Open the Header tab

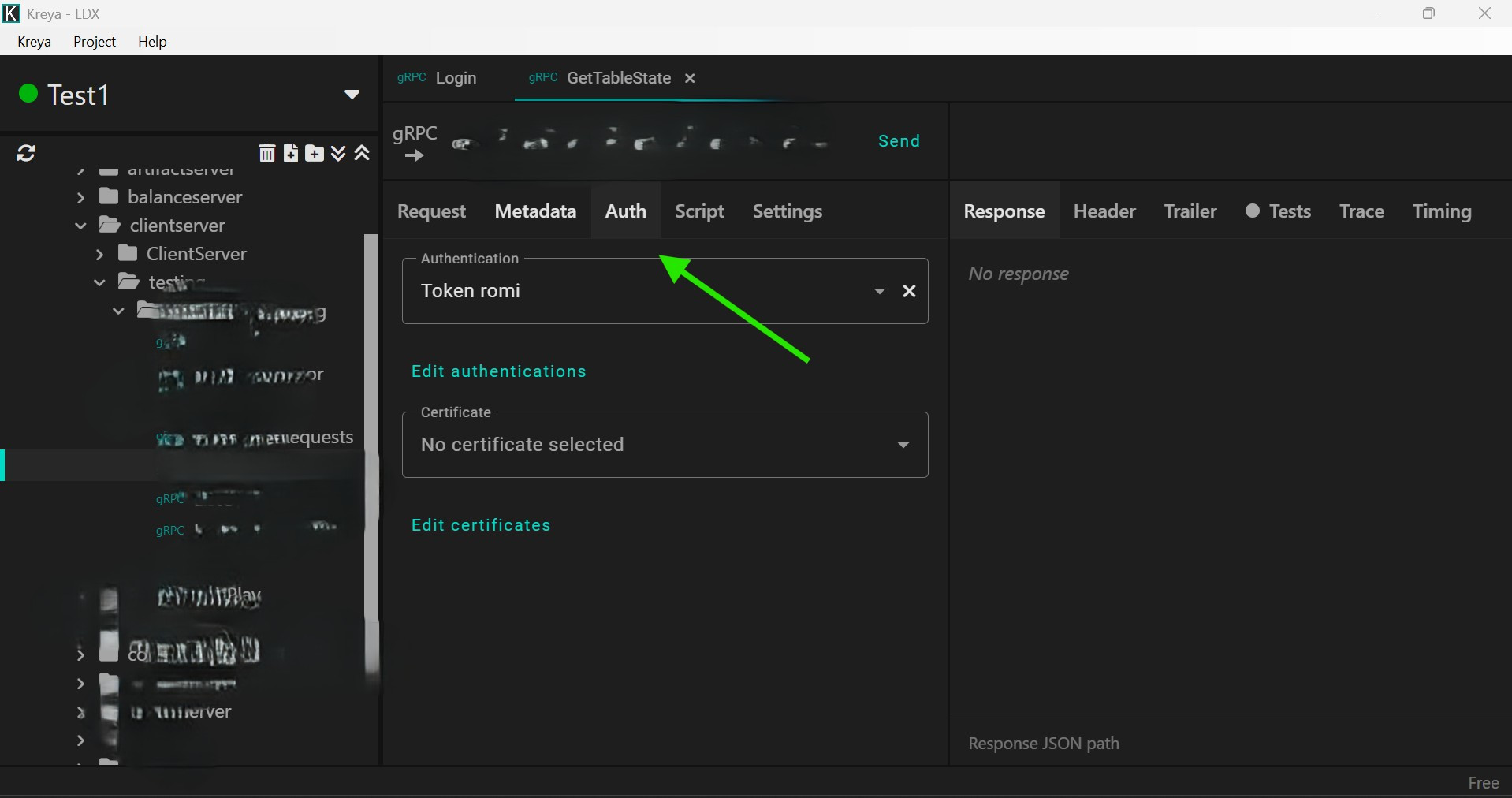tap(1104, 211)
